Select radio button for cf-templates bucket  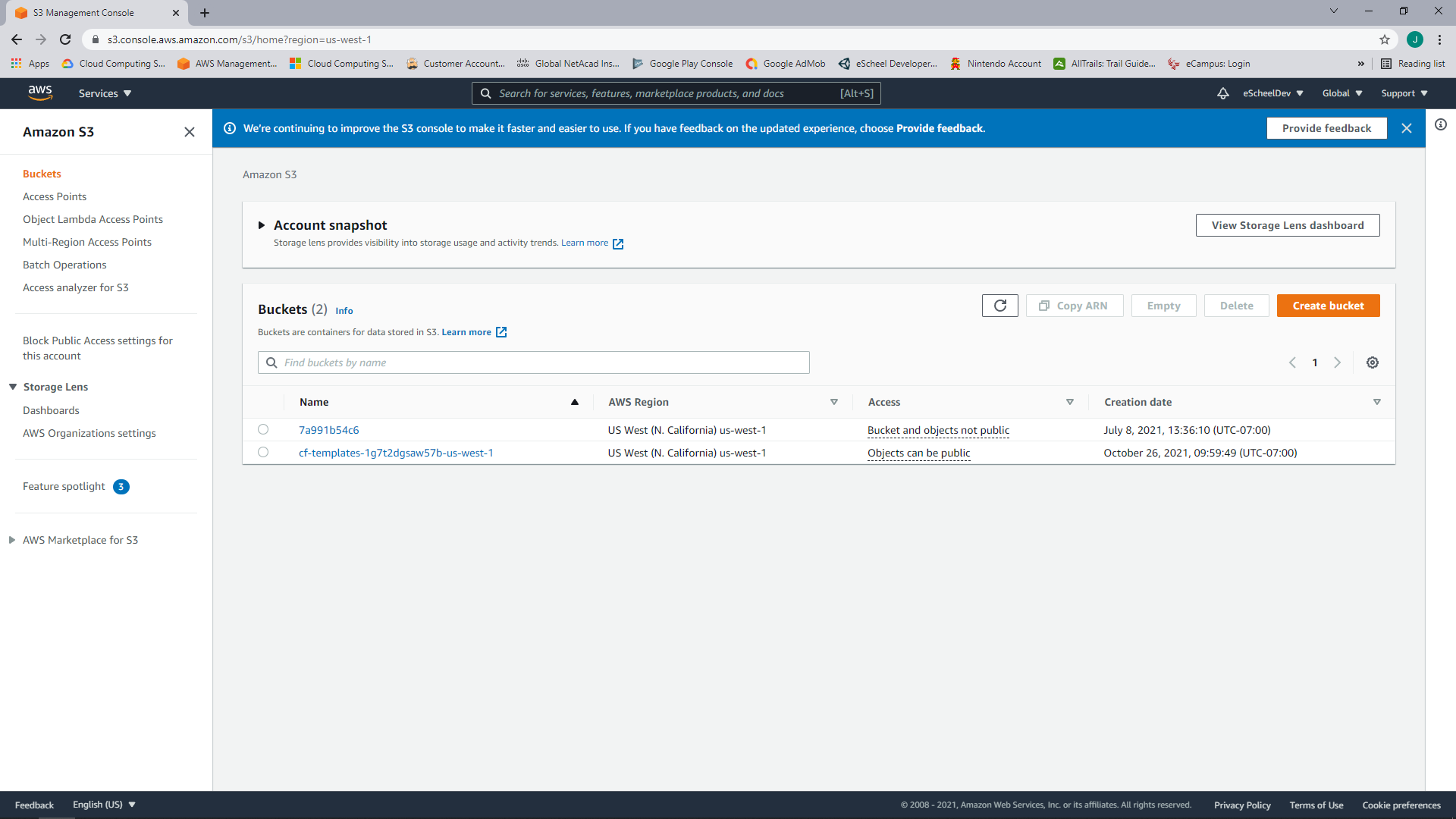[263, 452]
